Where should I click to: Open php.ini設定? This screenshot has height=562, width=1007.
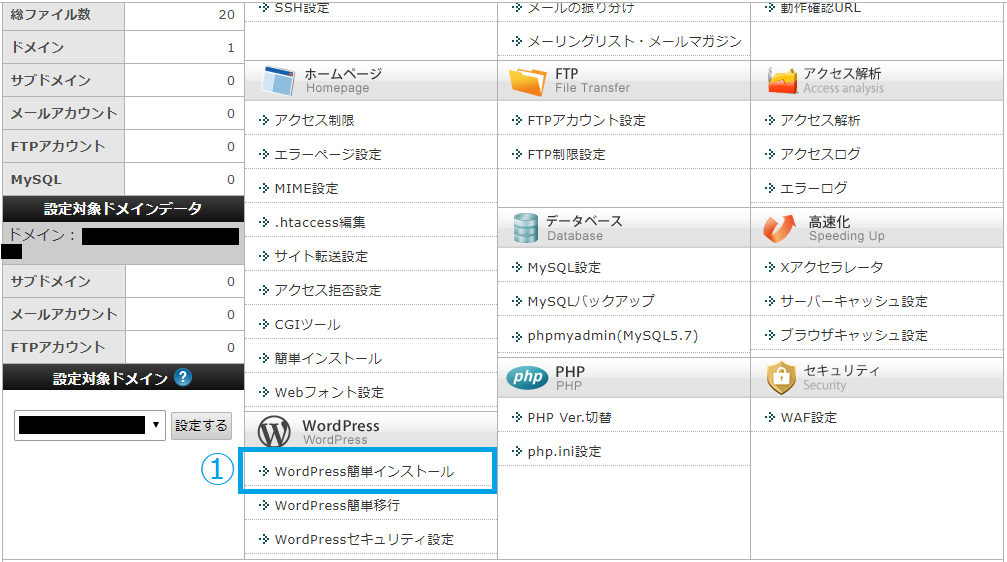(x=565, y=452)
